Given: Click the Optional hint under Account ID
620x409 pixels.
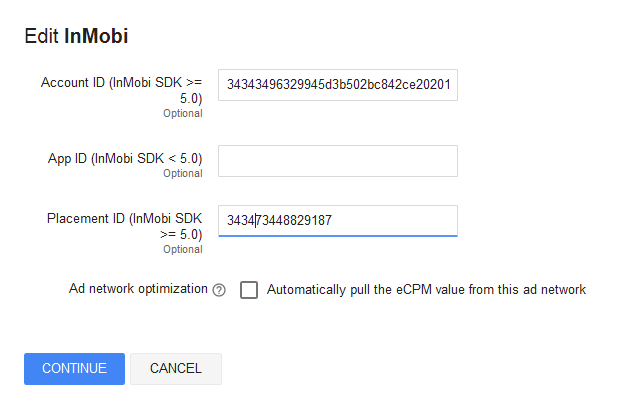Looking at the screenshot, I should tap(182, 113).
